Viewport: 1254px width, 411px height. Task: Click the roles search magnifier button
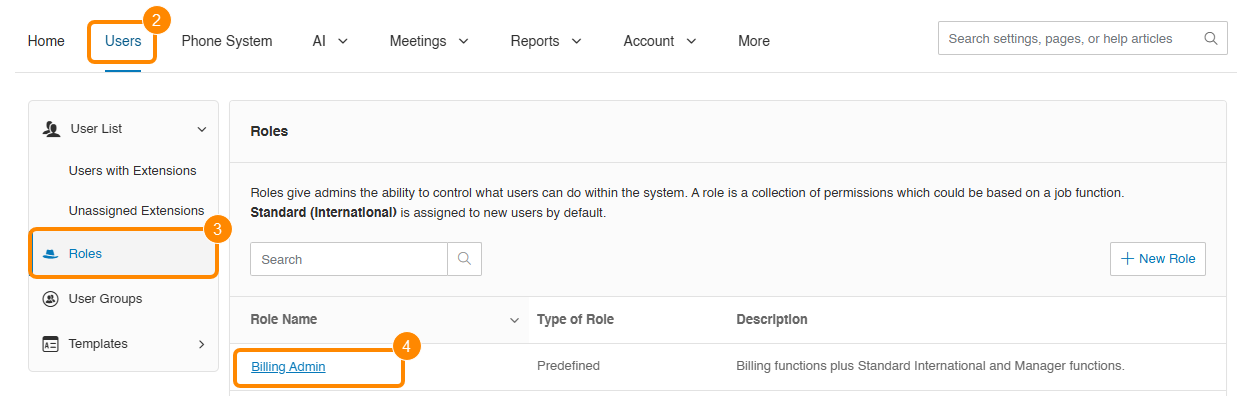coord(464,259)
